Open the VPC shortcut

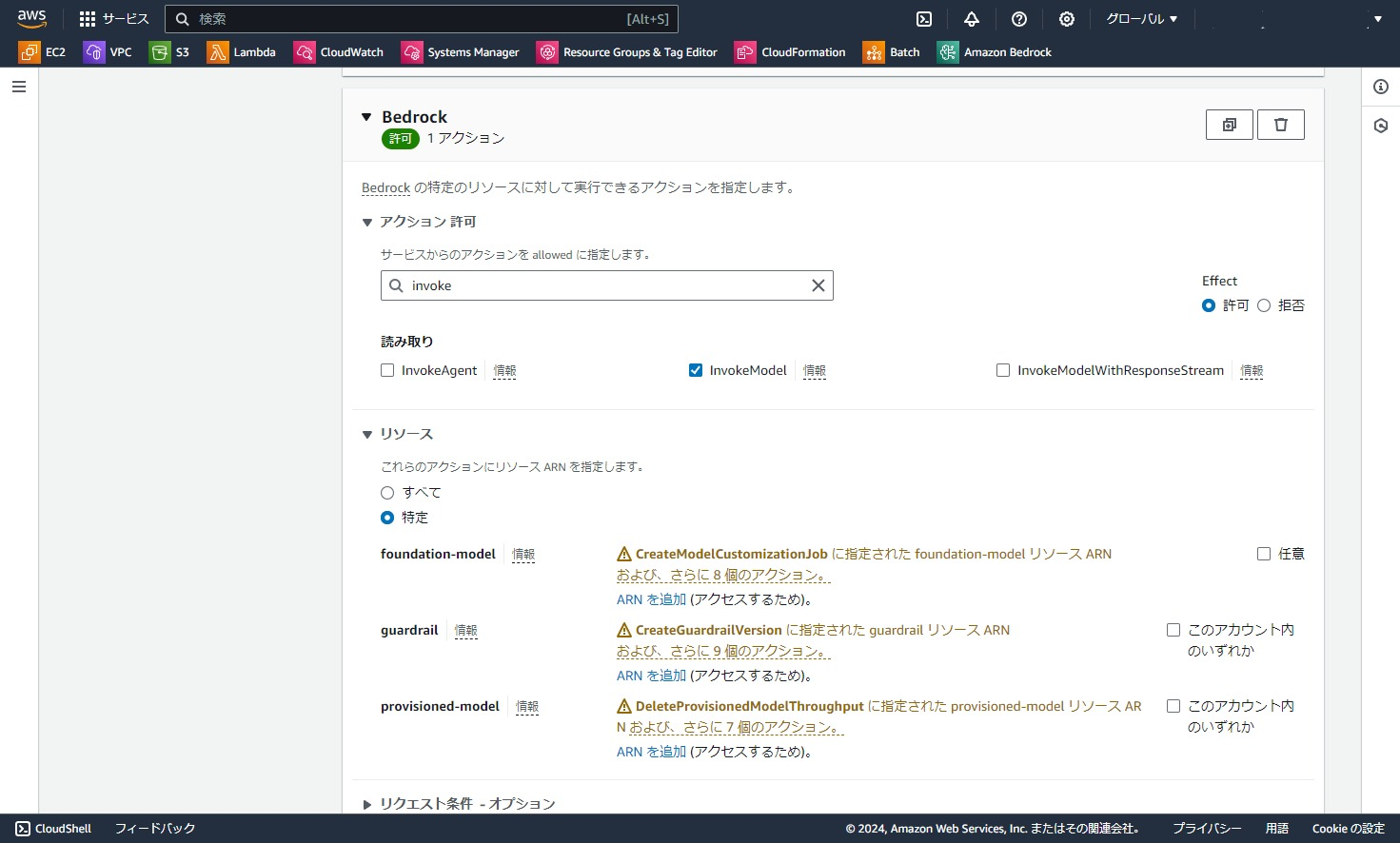point(108,52)
